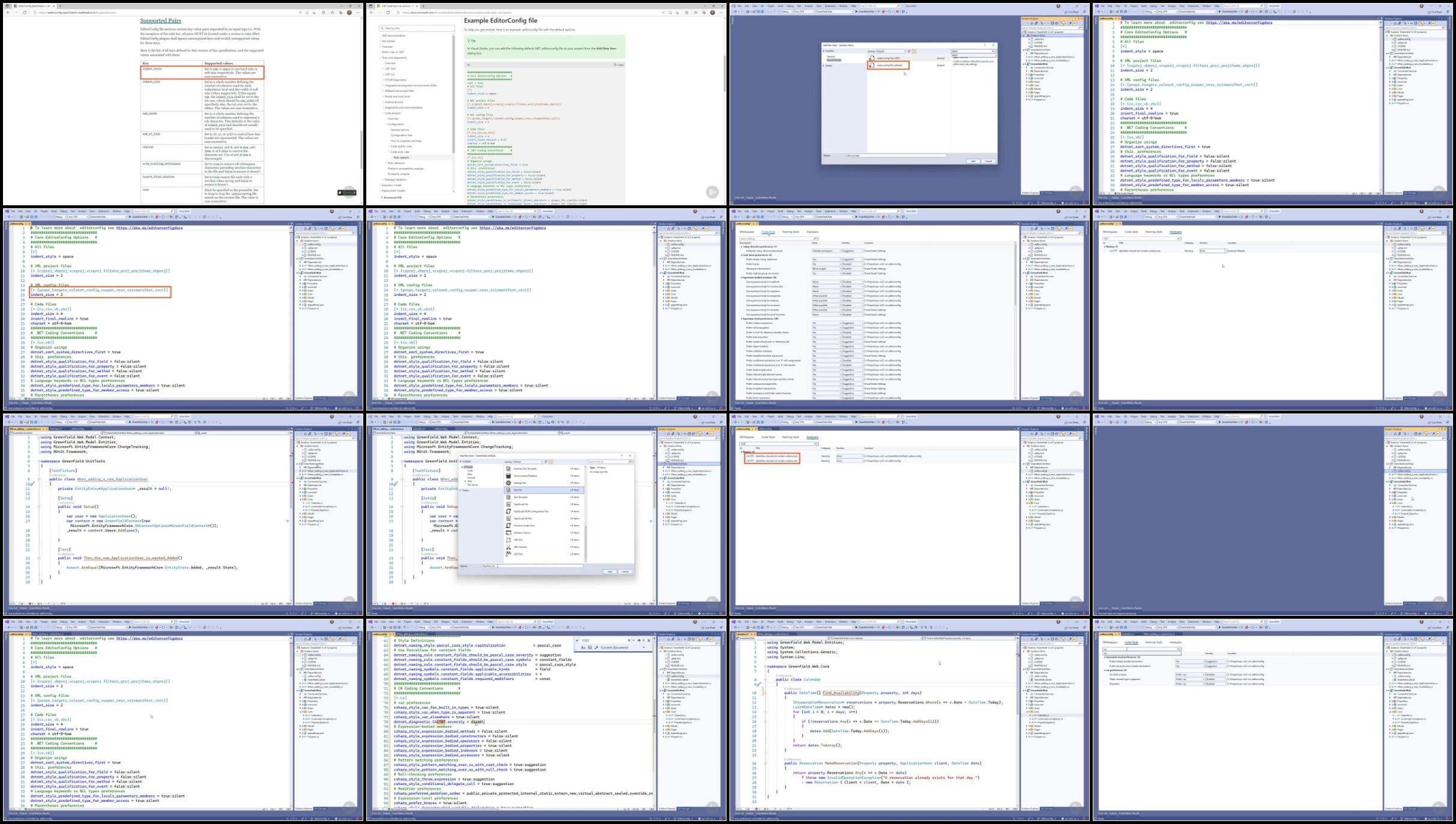Click into the 'Filter by title' docs field
The image size is (1456, 824).
[x=417, y=28]
